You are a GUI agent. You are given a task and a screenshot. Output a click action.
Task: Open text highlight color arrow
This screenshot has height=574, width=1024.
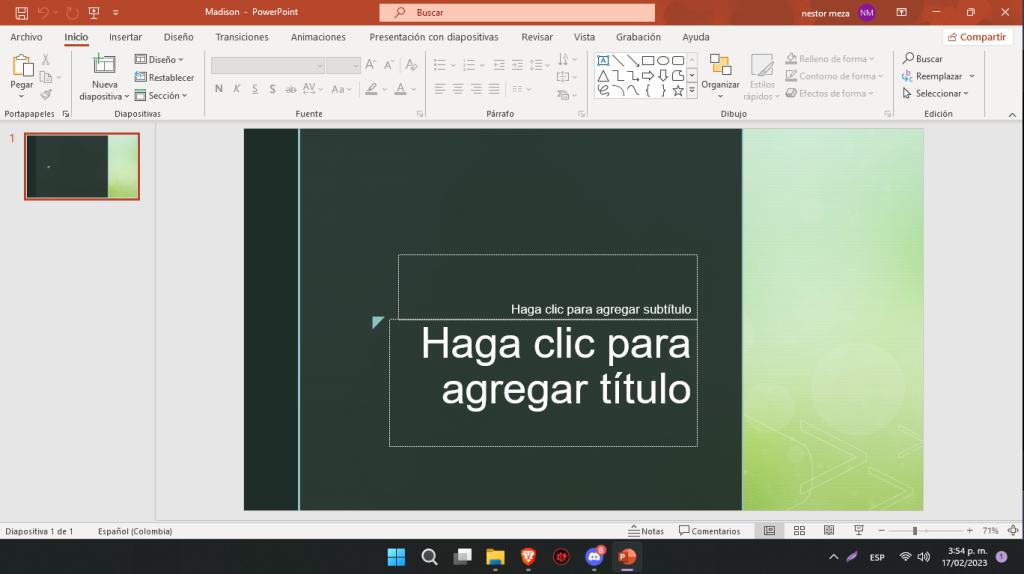(384, 89)
